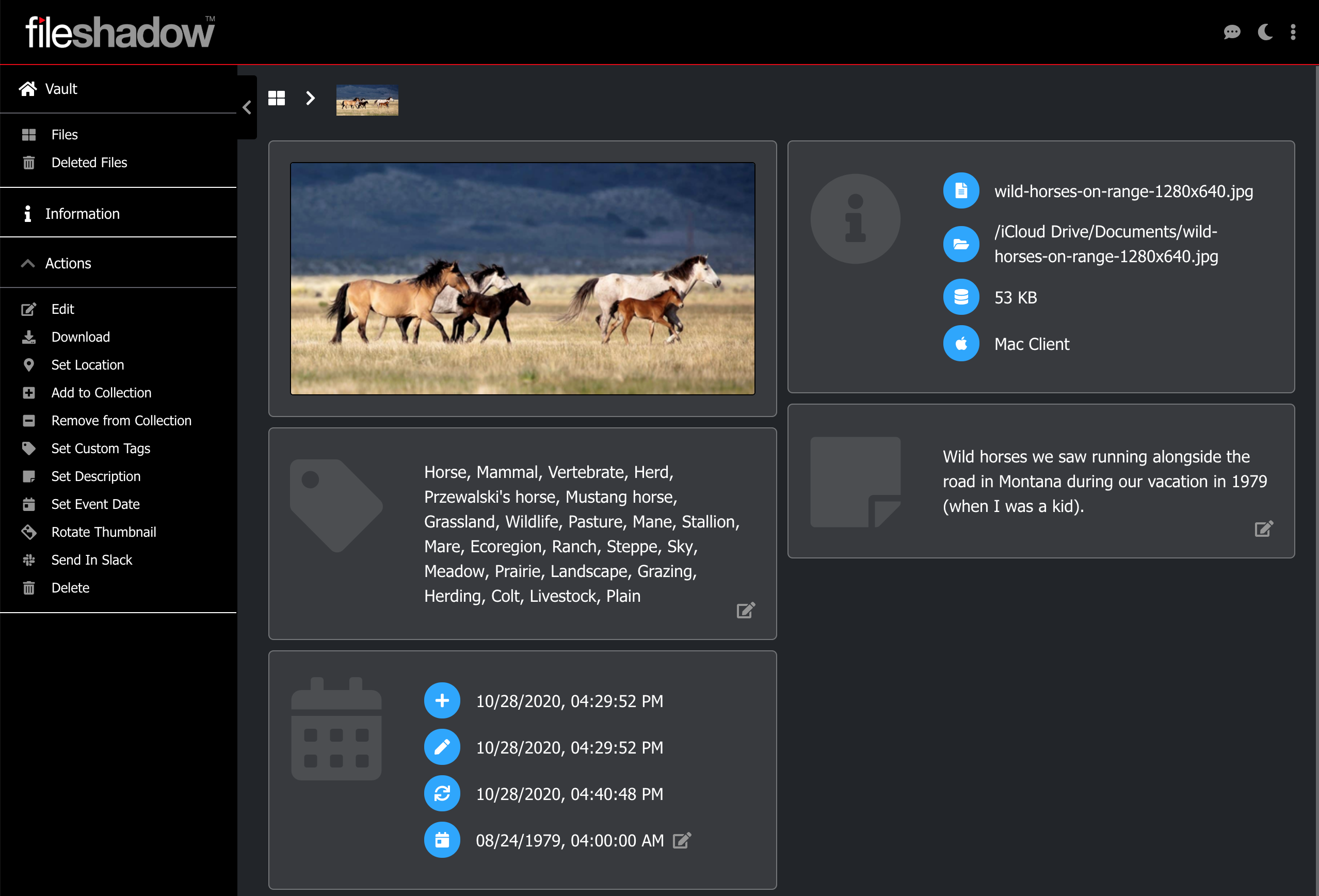Click the horse thumbnail in the breadcrumb
This screenshot has width=1319, height=896.
coord(367,100)
